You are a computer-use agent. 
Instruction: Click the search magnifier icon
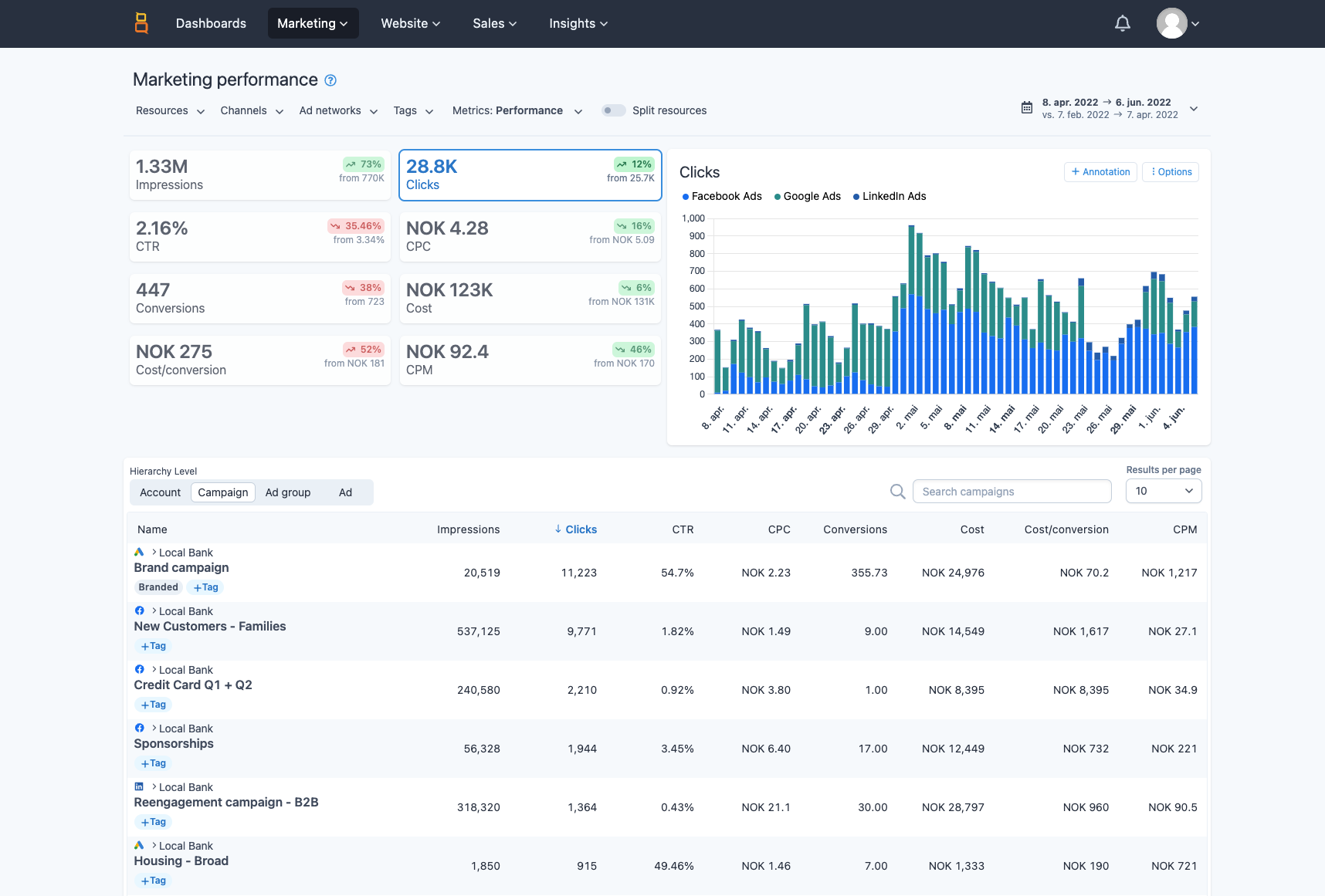(x=897, y=492)
